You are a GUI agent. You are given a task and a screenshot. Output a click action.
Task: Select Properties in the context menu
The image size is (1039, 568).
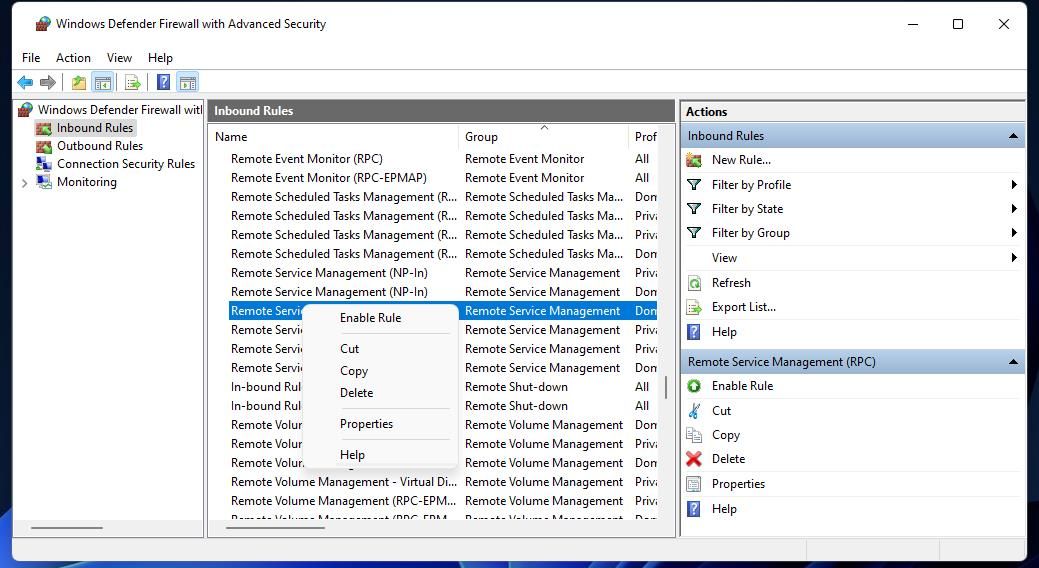366,424
